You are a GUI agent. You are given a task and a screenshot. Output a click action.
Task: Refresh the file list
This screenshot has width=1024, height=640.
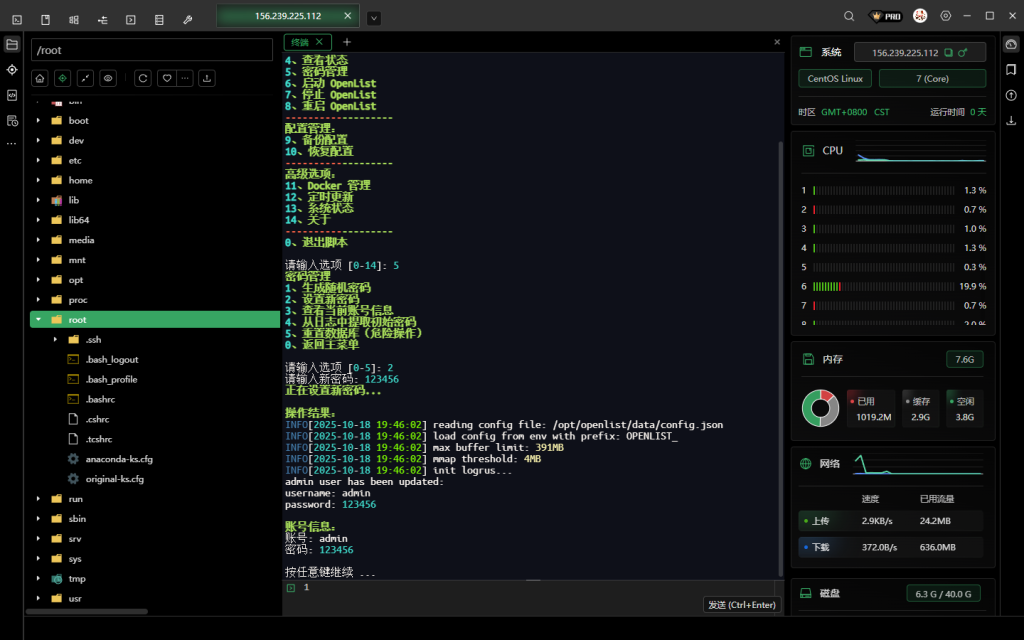pyautogui.click(x=143, y=78)
